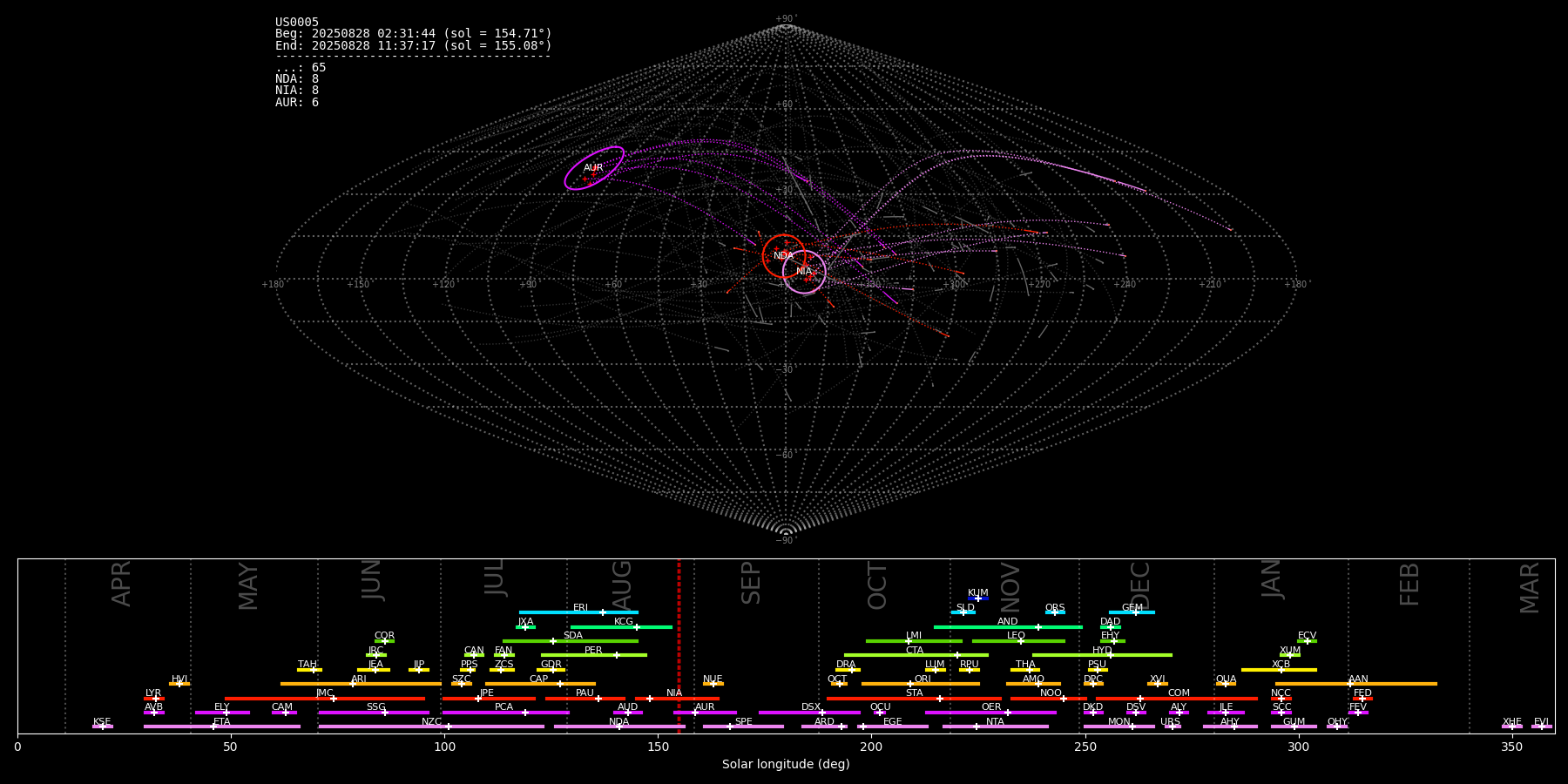This screenshot has height=784, width=1568.
Task: Click the ORI shower label in the timeline
Action: 923,679
